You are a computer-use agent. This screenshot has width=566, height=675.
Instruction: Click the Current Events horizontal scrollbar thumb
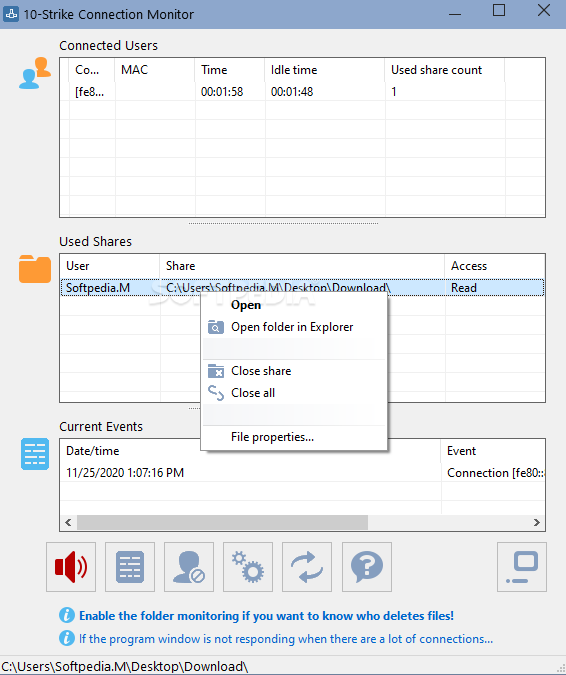pos(222,522)
